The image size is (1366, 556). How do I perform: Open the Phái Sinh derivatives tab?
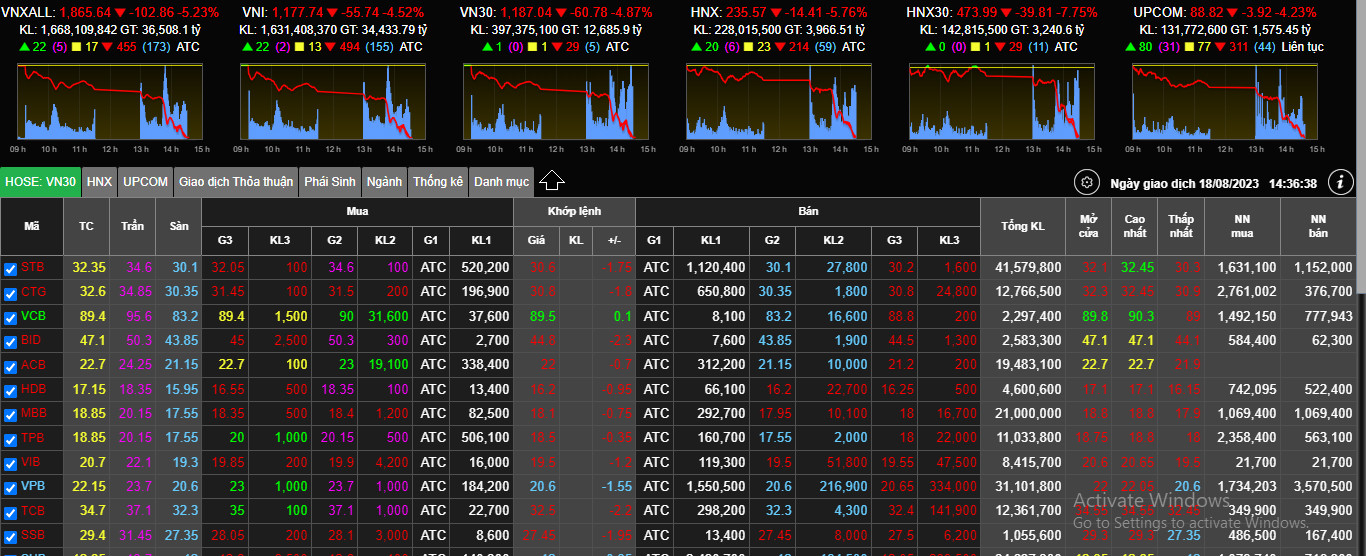pyautogui.click(x=330, y=182)
